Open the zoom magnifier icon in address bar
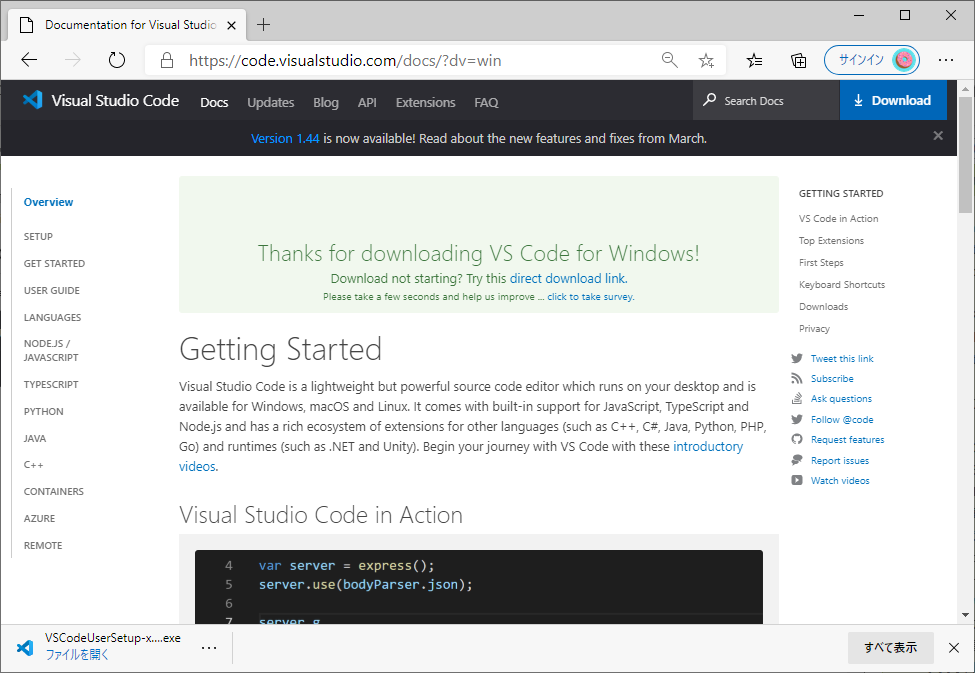 (669, 60)
